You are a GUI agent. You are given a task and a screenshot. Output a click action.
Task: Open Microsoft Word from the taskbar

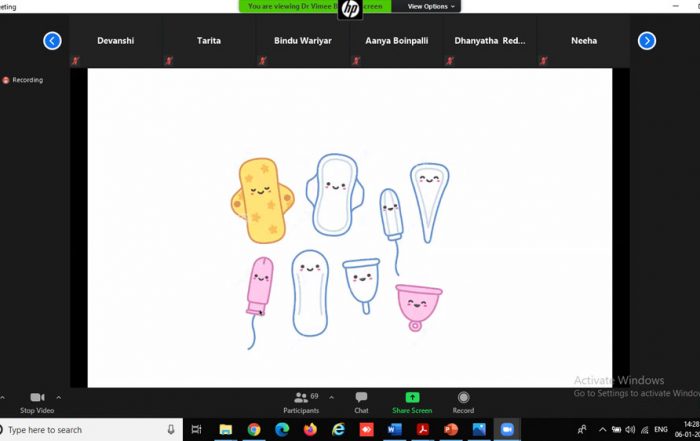point(395,429)
